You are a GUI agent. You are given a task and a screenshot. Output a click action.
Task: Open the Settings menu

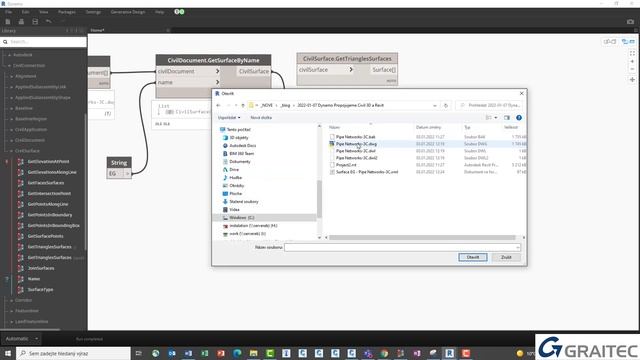coord(93,12)
